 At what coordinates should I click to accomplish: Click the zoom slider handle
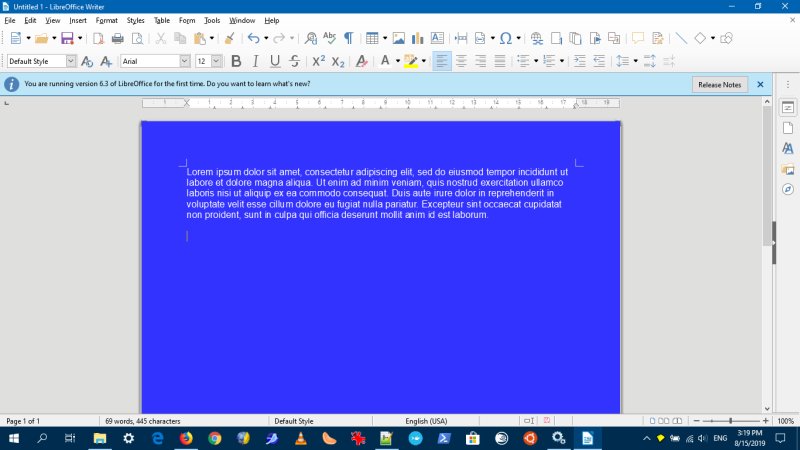pyautogui.click(x=731, y=421)
